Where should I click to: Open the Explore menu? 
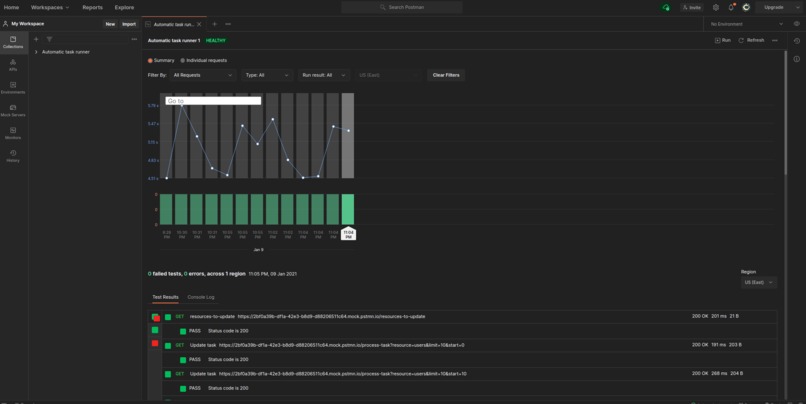pos(124,7)
